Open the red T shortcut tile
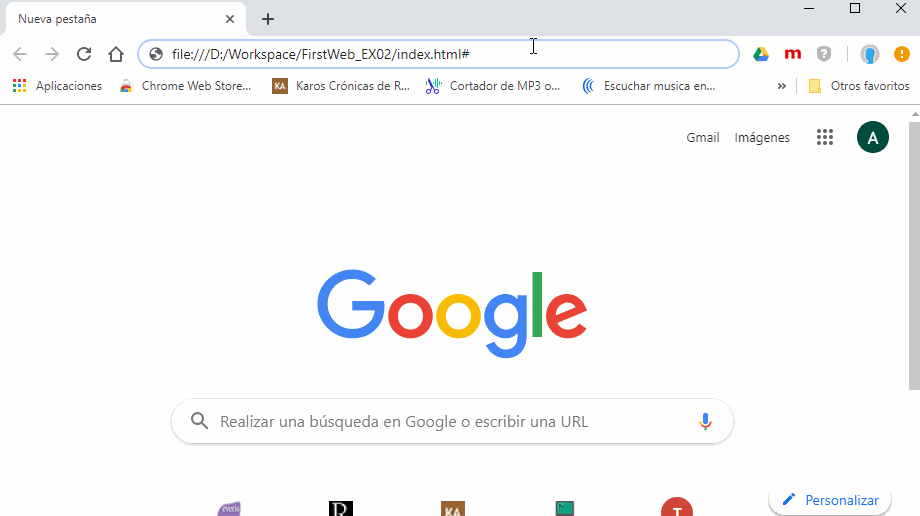The image size is (920, 516). pos(677,507)
